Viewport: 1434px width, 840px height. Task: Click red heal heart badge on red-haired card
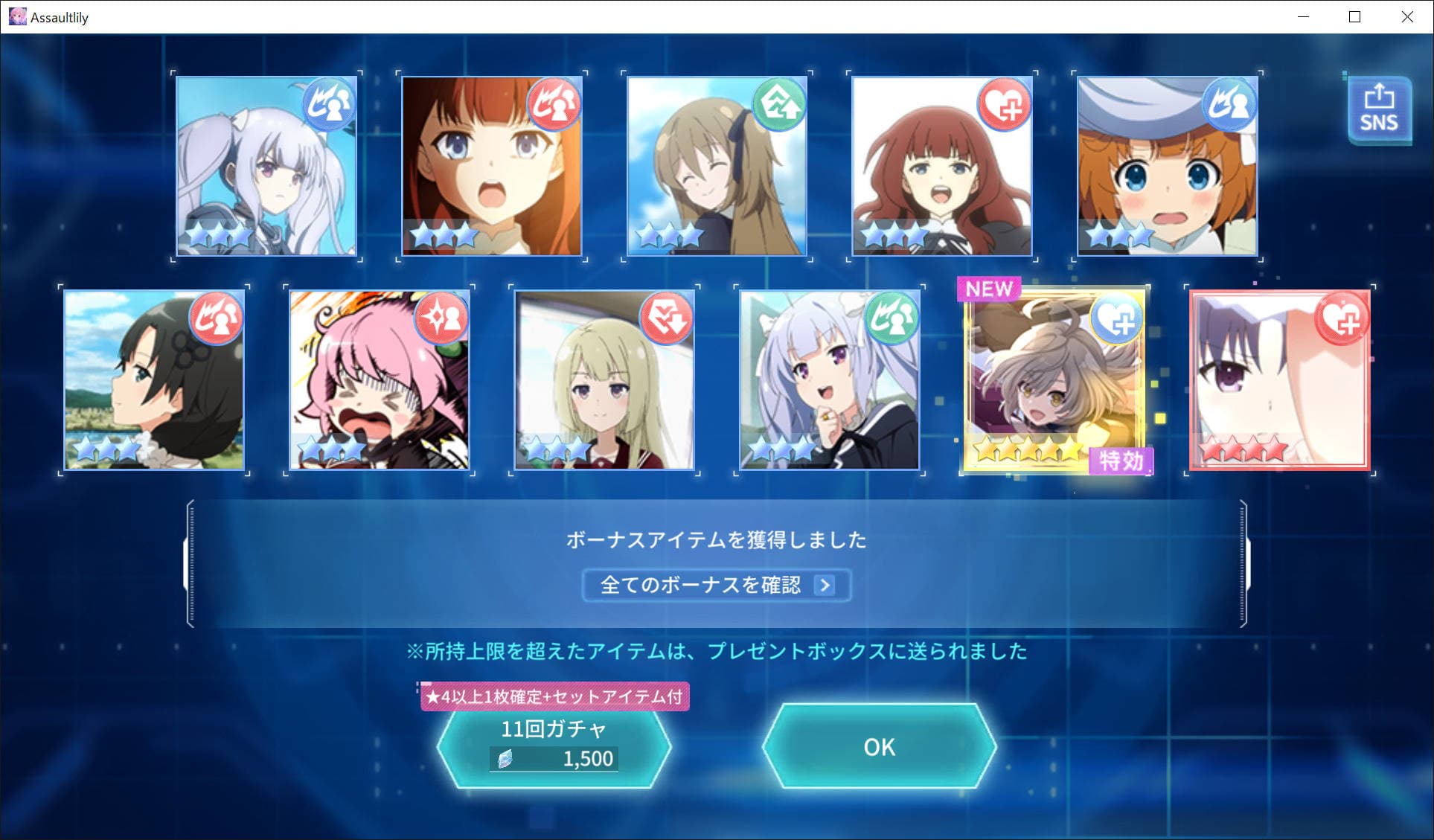click(x=1004, y=104)
